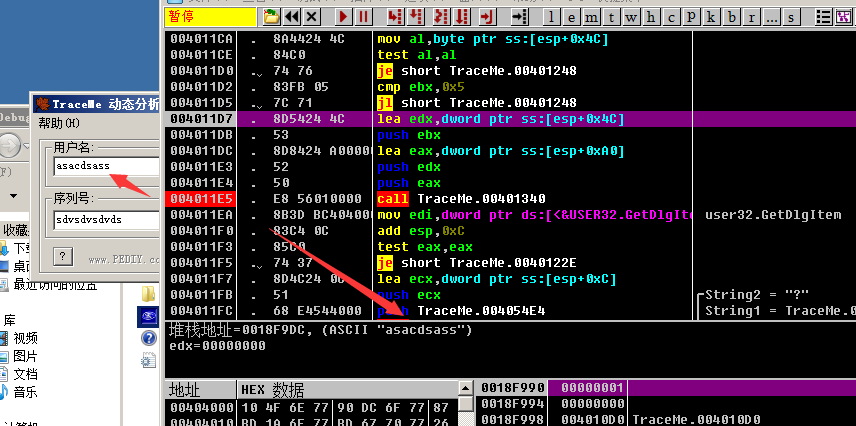Open Executable modules with 'e' button

[572, 17]
